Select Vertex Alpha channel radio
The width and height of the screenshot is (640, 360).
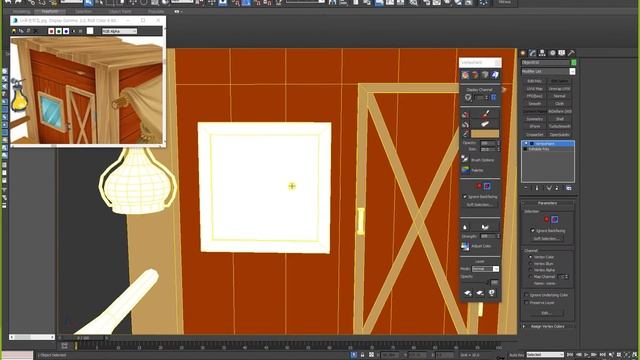pyautogui.click(x=531, y=270)
